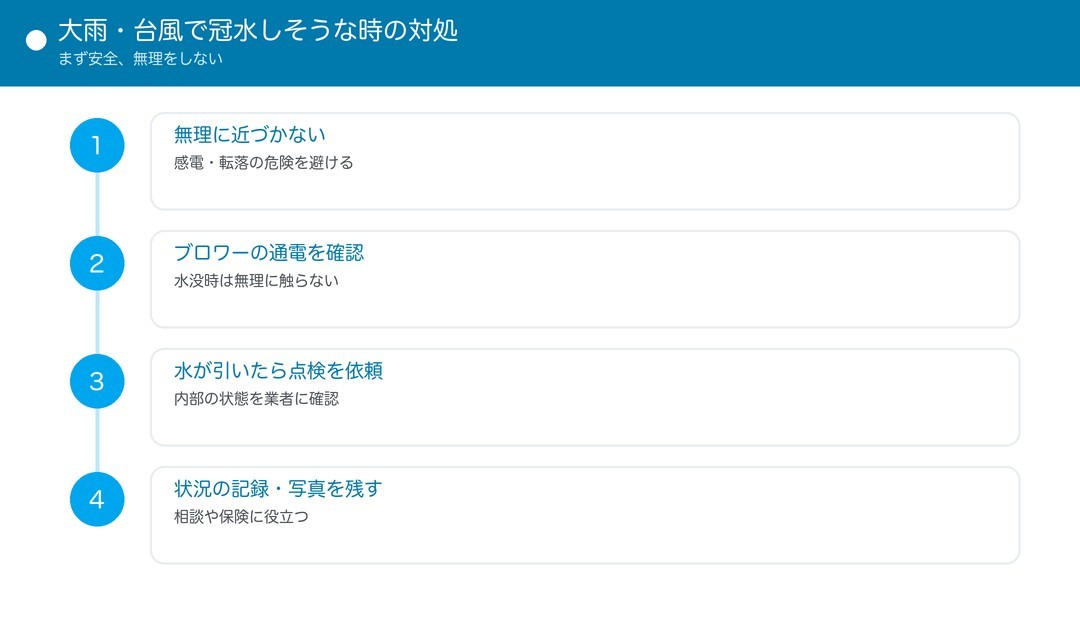The width and height of the screenshot is (1080, 620).
Task: Click the step 4 number circle
Action: pyautogui.click(x=97, y=499)
